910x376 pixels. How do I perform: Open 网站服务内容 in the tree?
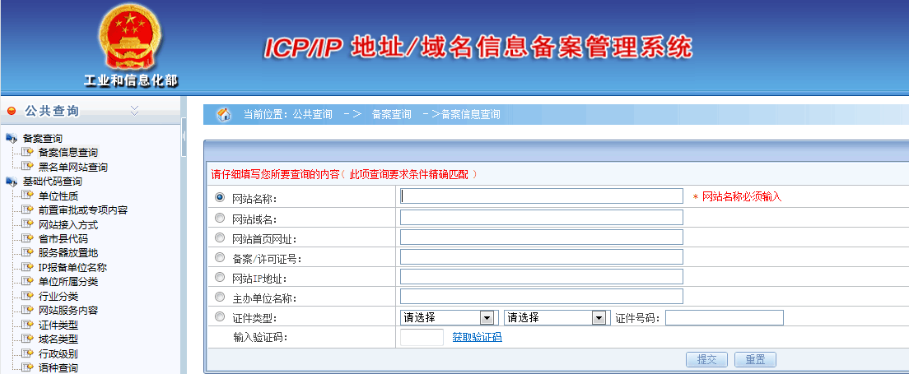tap(68, 310)
